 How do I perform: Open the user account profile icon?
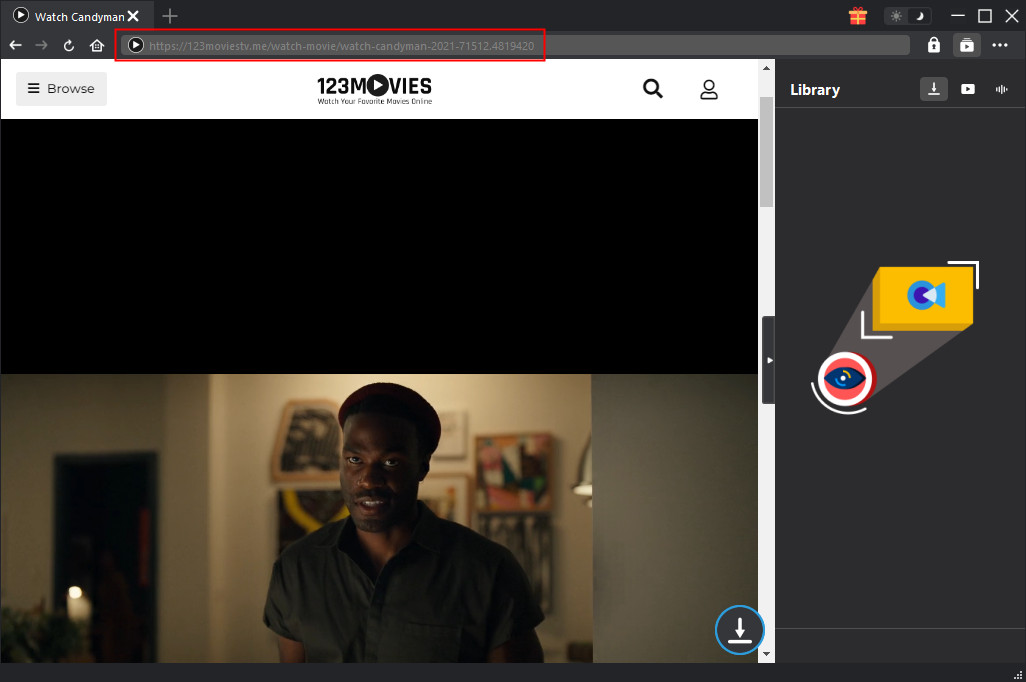tap(709, 89)
